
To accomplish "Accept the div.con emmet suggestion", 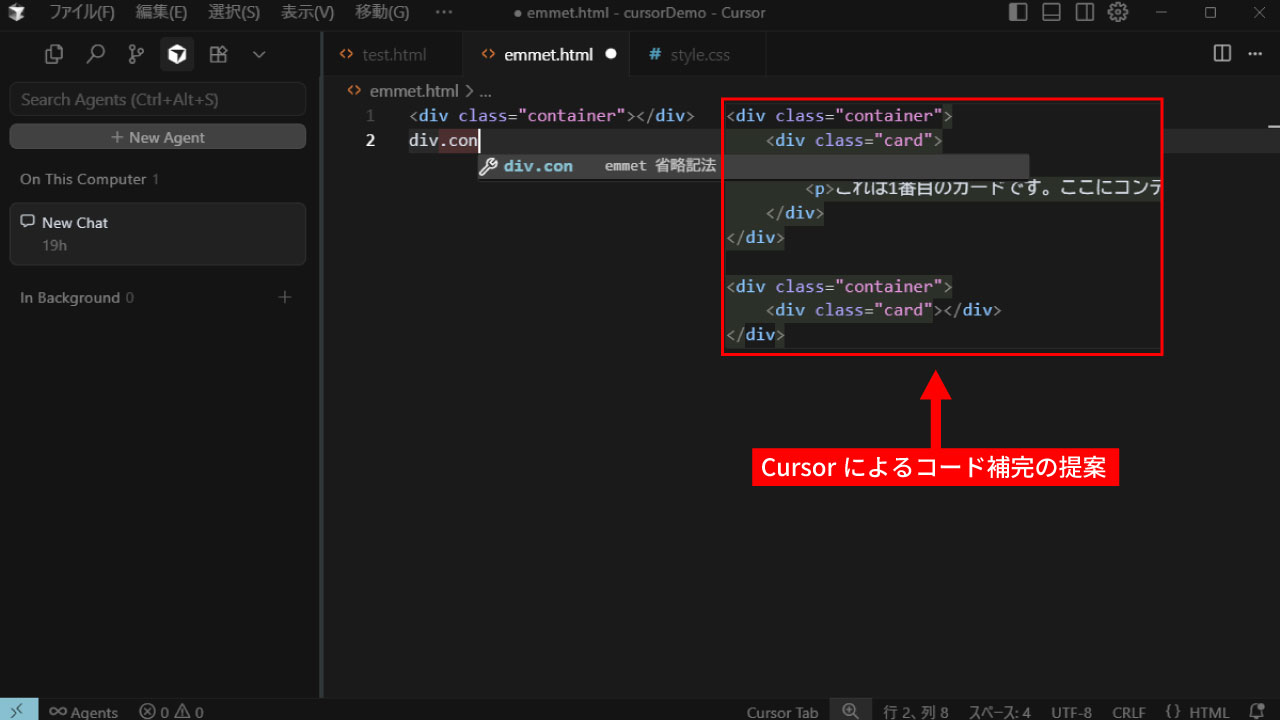I will click(x=753, y=166).
